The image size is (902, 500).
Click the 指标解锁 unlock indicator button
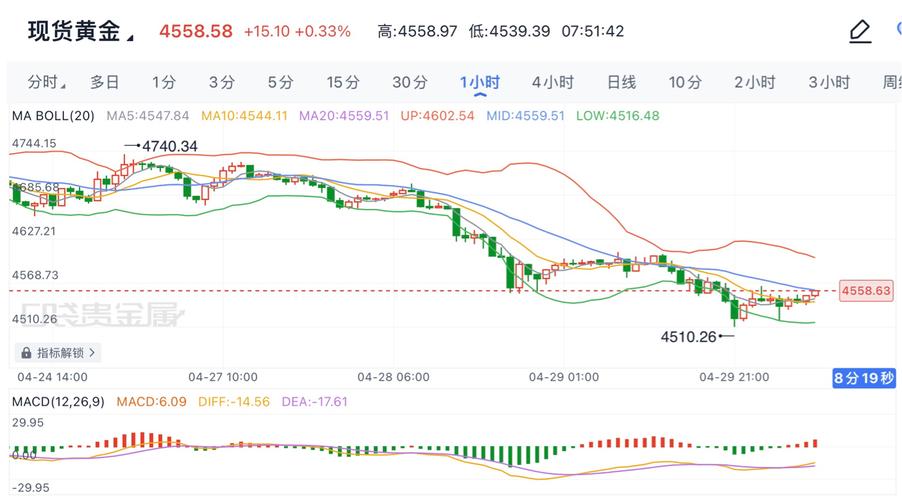(x=60, y=353)
